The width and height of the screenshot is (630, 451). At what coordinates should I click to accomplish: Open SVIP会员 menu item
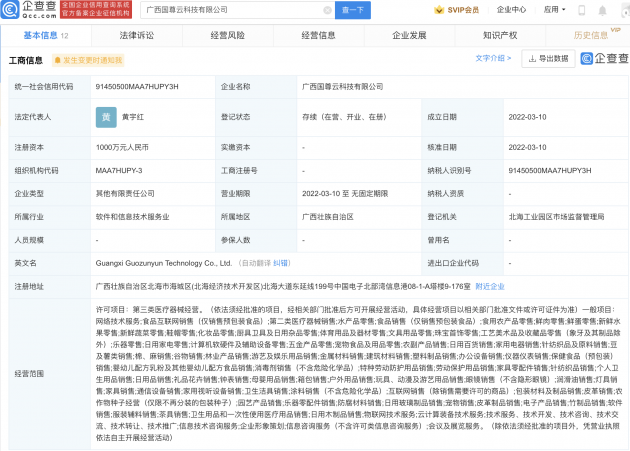click(x=457, y=10)
